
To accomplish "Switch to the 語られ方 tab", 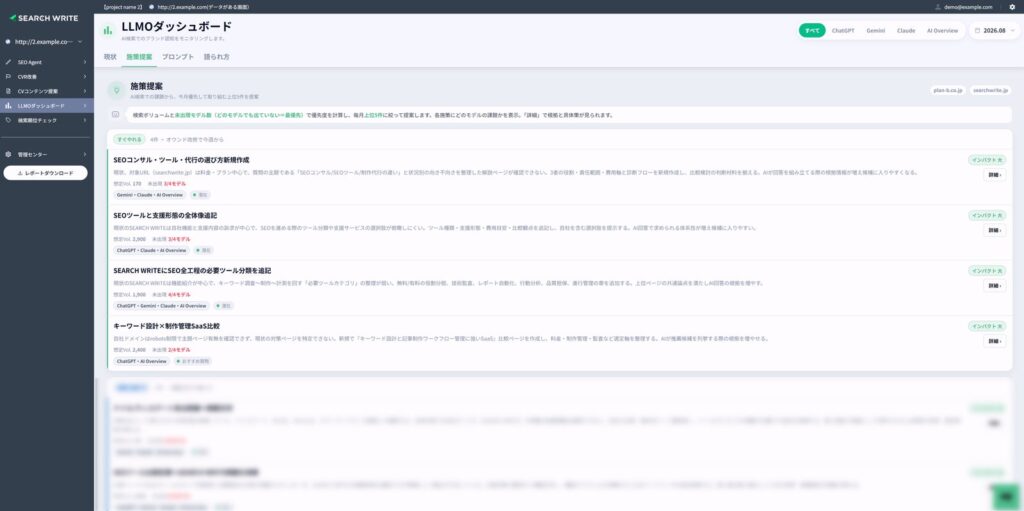I will 217,57.
